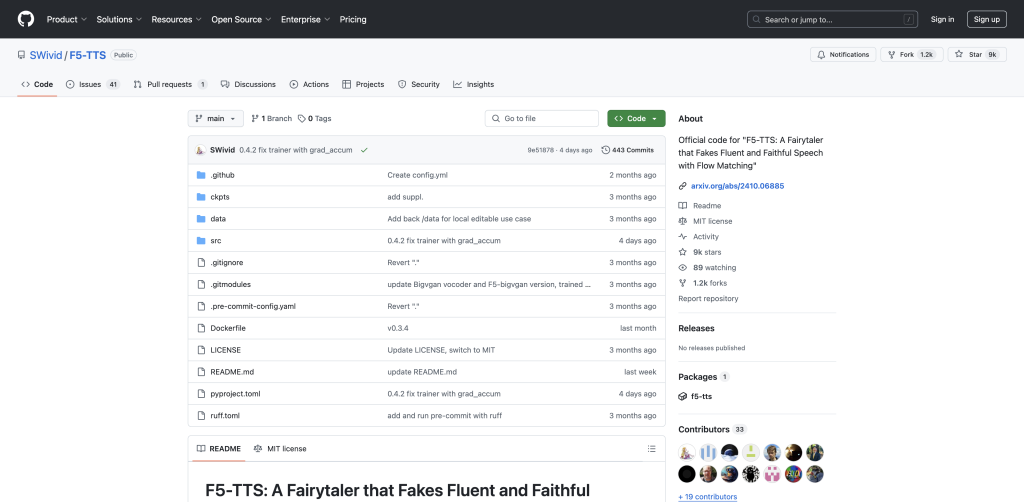The image size is (1024, 502).
Task: Open the .github folder
Action: (223, 175)
